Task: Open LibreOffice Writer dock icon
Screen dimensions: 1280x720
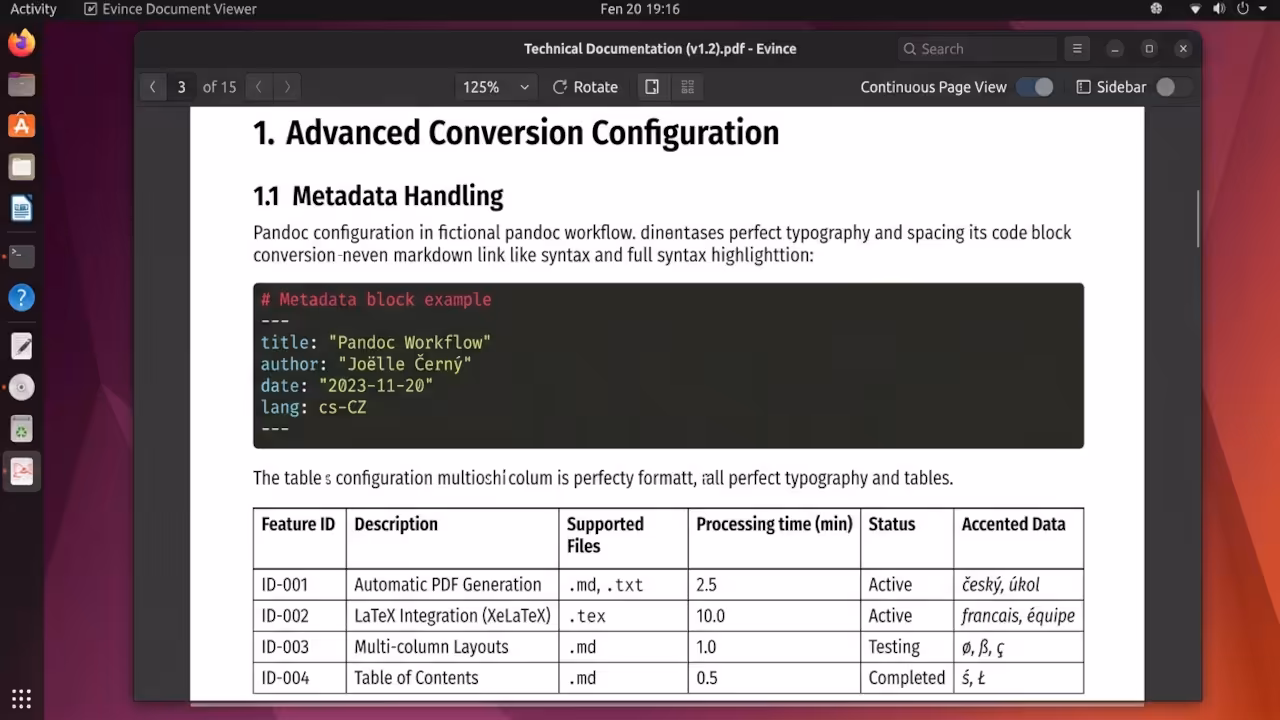Action: [x=21, y=209]
